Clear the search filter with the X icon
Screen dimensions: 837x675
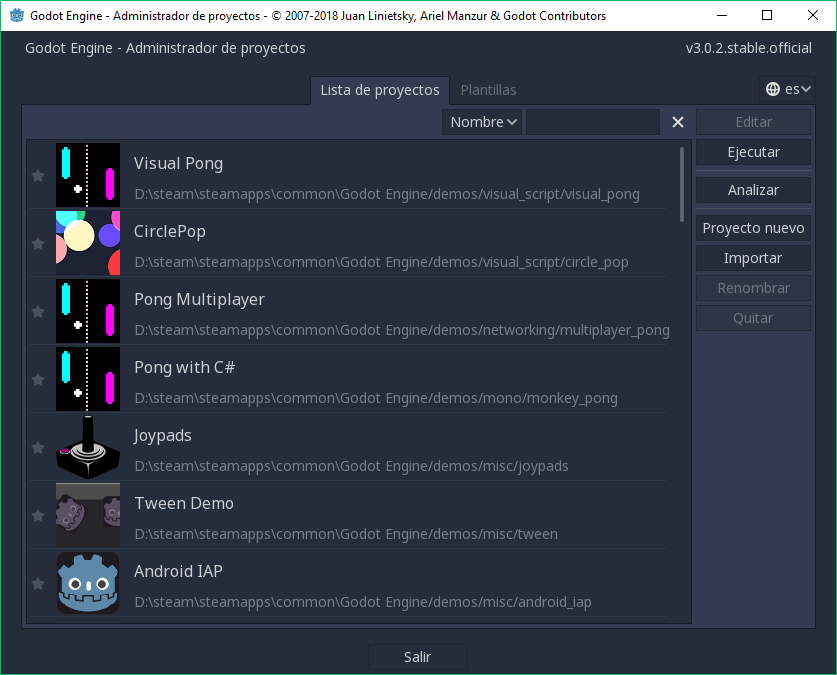tap(677, 122)
